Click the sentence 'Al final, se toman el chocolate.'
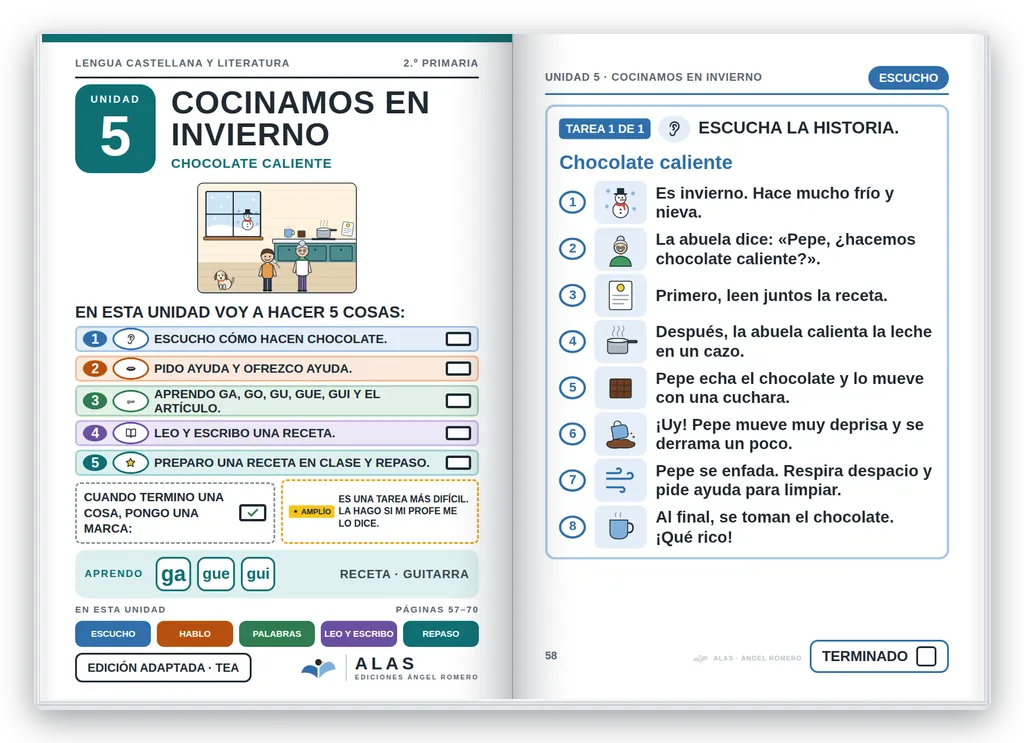The height and width of the screenshot is (743, 1024). pyautogui.click(x=775, y=517)
